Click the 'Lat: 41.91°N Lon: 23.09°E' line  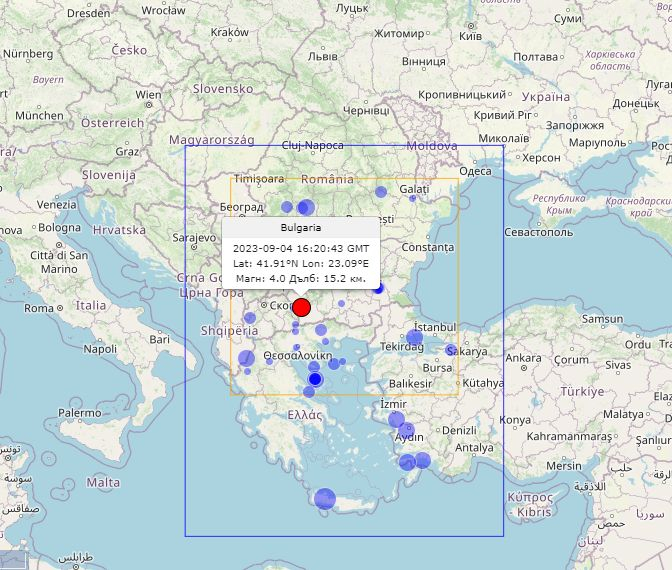point(301,264)
